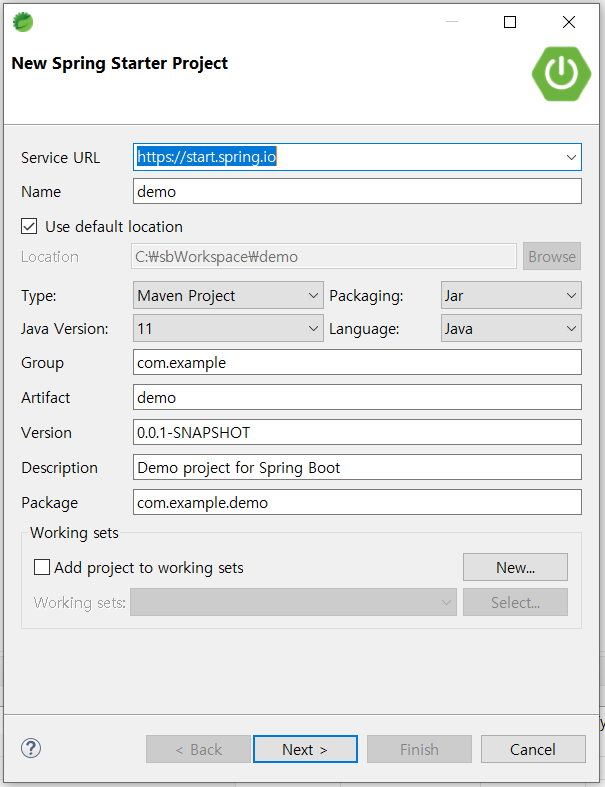Viewport: 605px width, 787px height.
Task: Click the Version field 0.0.1-SNAPSHOT
Action: point(357,432)
